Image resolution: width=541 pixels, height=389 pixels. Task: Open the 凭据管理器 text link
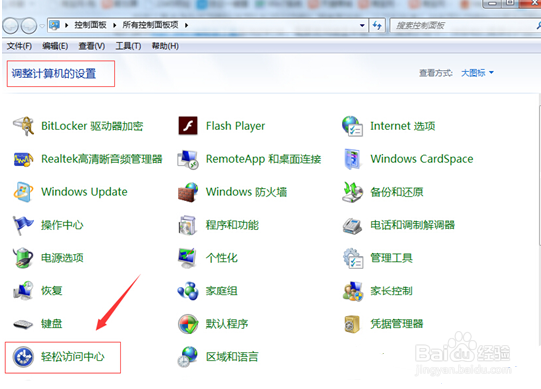pos(396,324)
